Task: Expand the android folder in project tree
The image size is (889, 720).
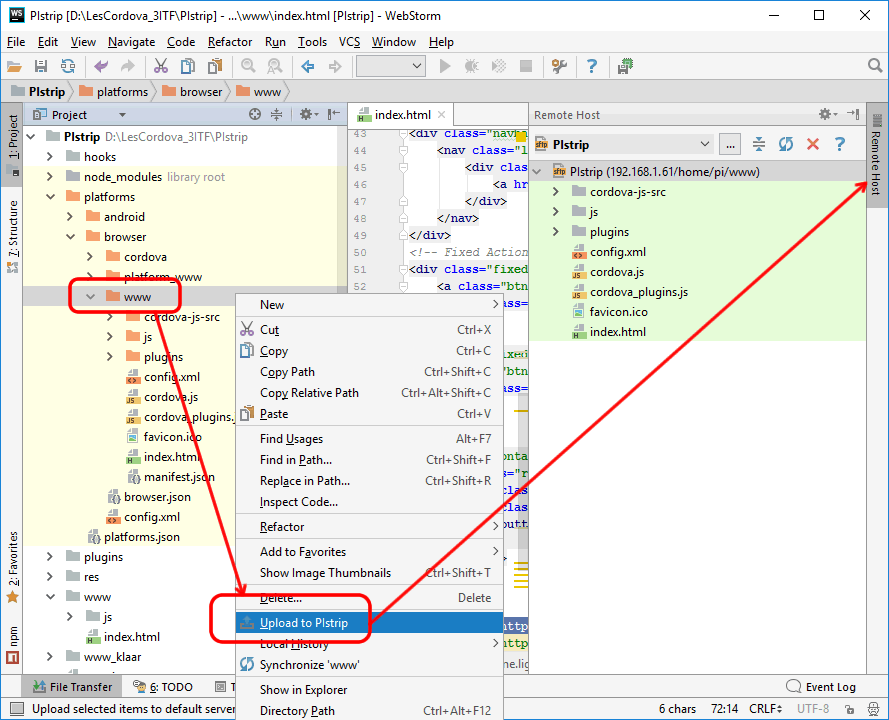Action: 70,217
